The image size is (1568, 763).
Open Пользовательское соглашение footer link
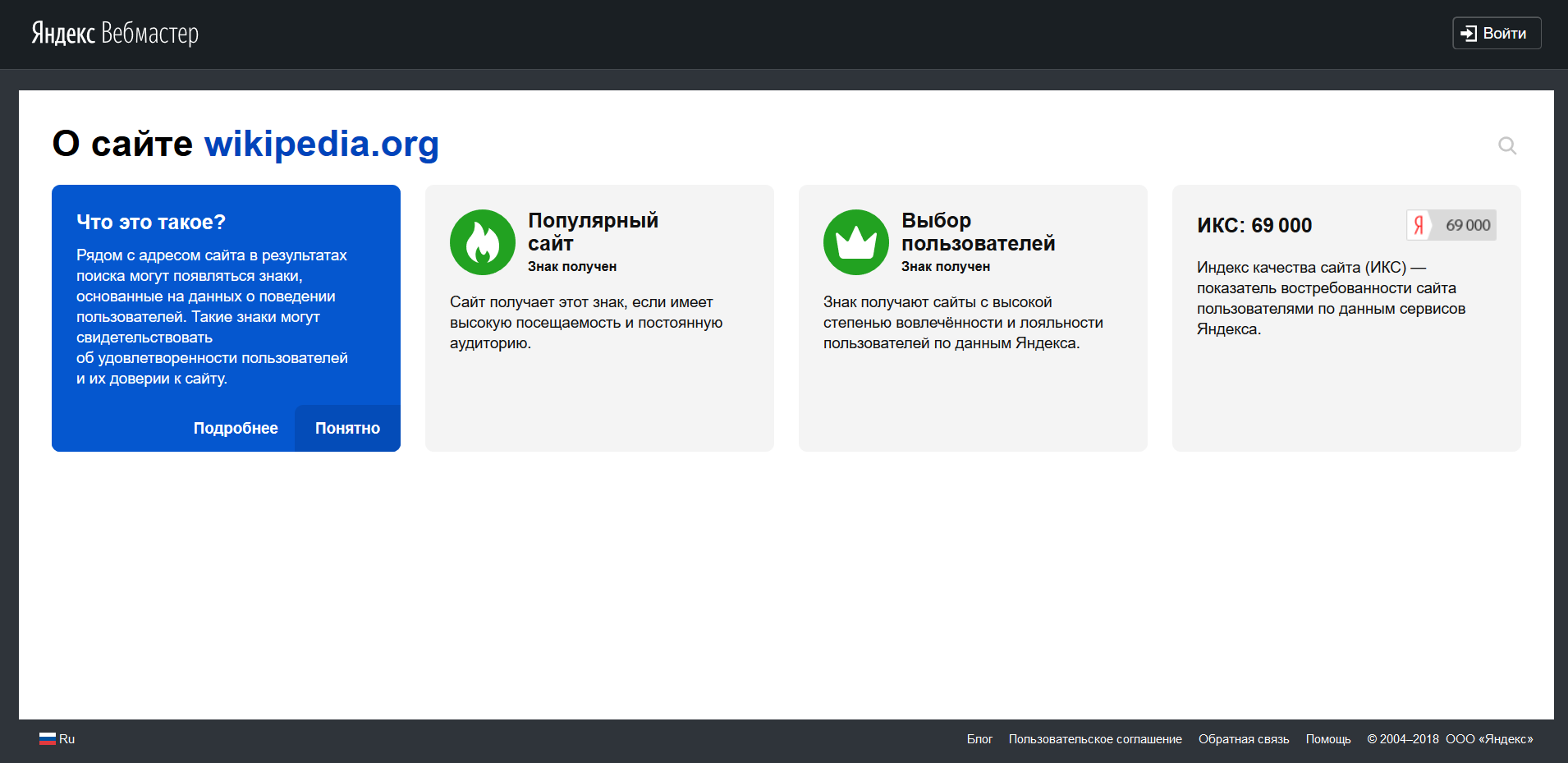click(x=1095, y=739)
